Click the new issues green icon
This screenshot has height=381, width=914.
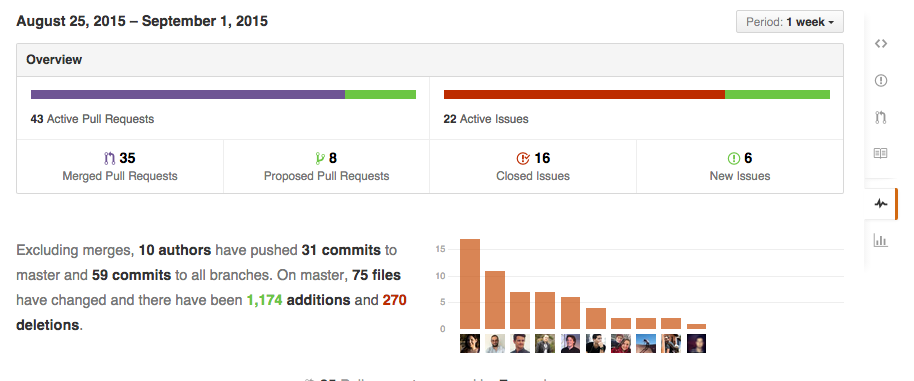coord(733,158)
